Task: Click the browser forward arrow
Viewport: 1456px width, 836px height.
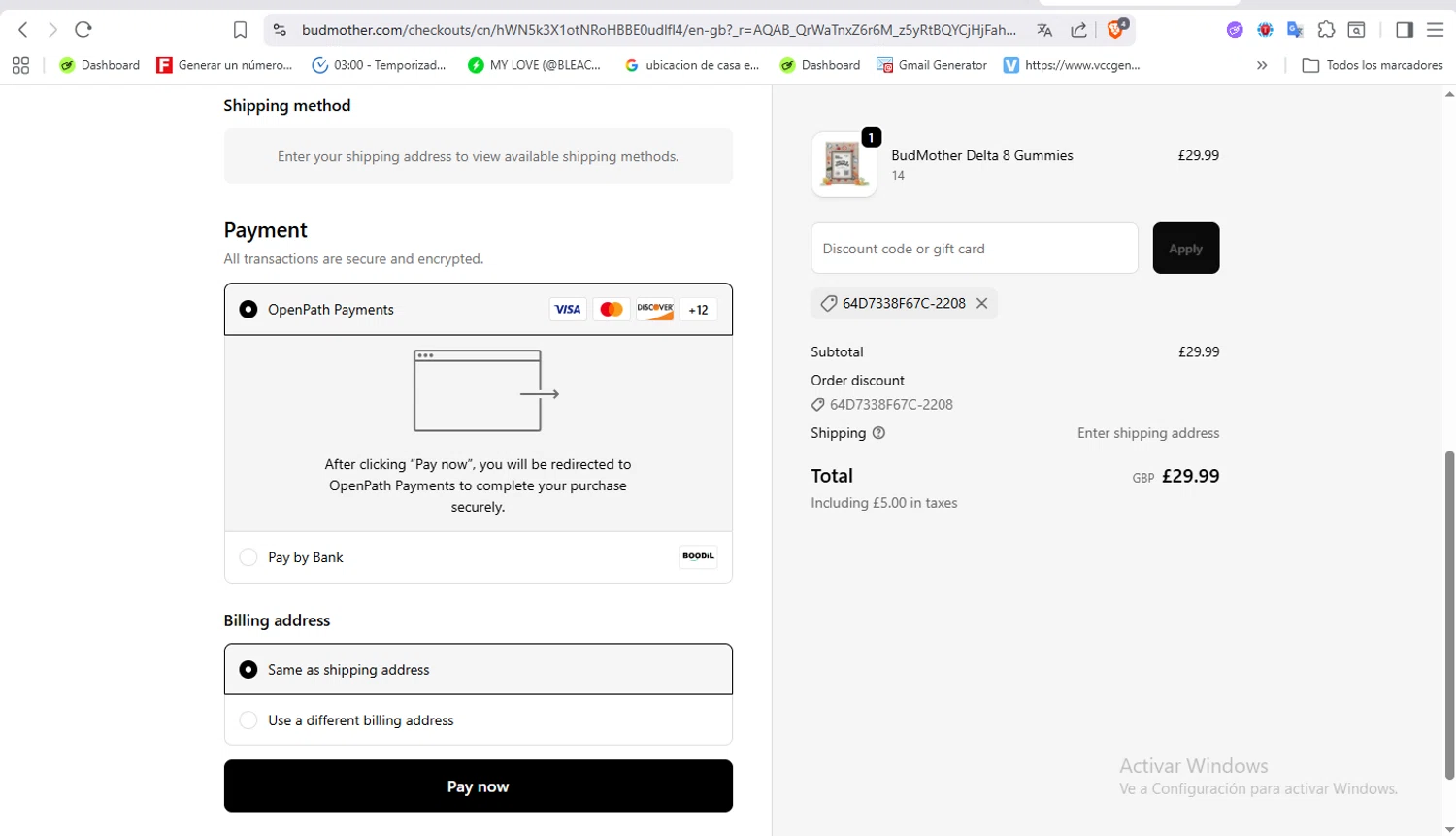Action: point(52,30)
